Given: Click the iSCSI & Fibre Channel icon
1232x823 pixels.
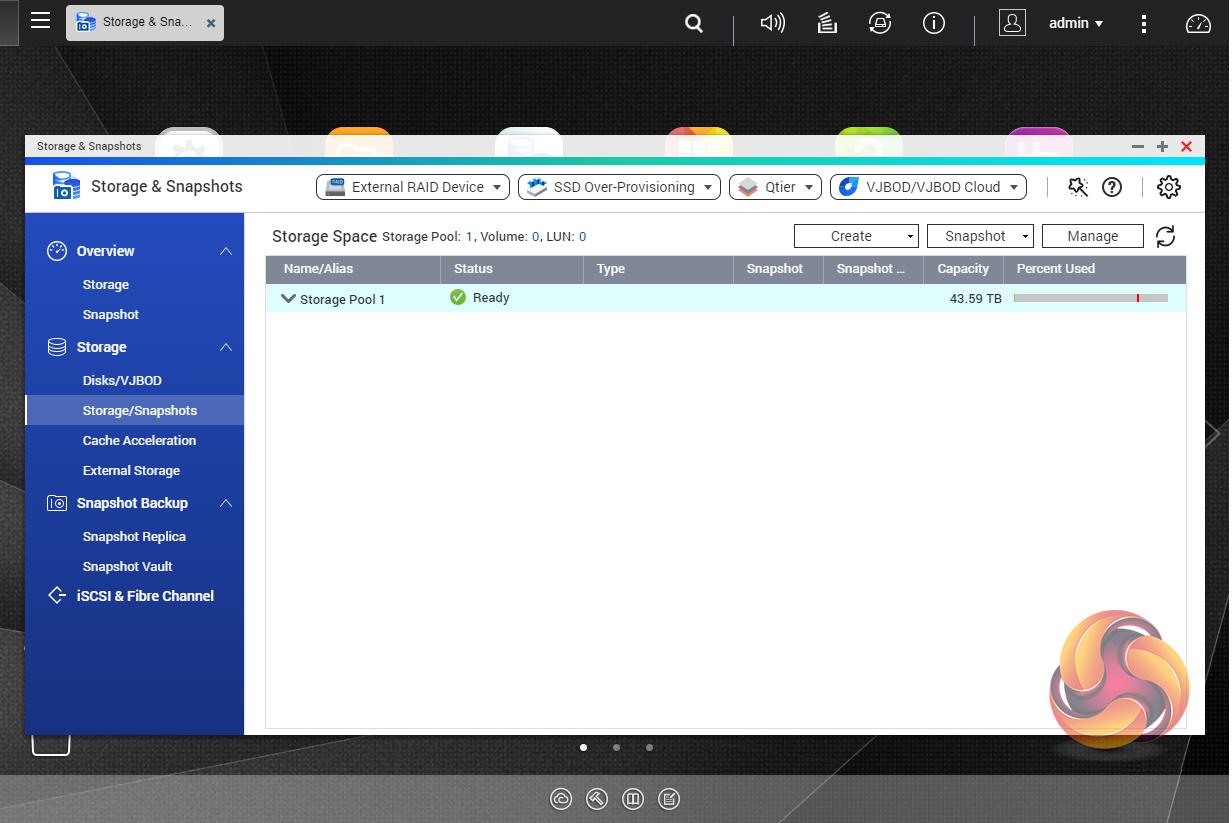Looking at the screenshot, I should pyautogui.click(x=57, y=596).
